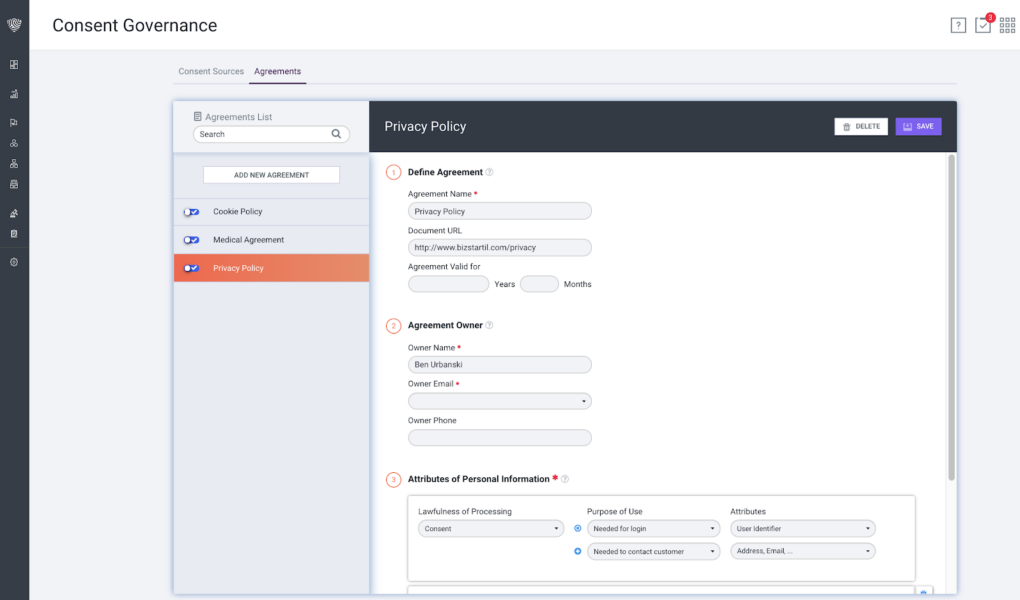Switch to the Consent Sources tab
Image resolution: width=1020 pixels, height=600 pixels.
210,72
